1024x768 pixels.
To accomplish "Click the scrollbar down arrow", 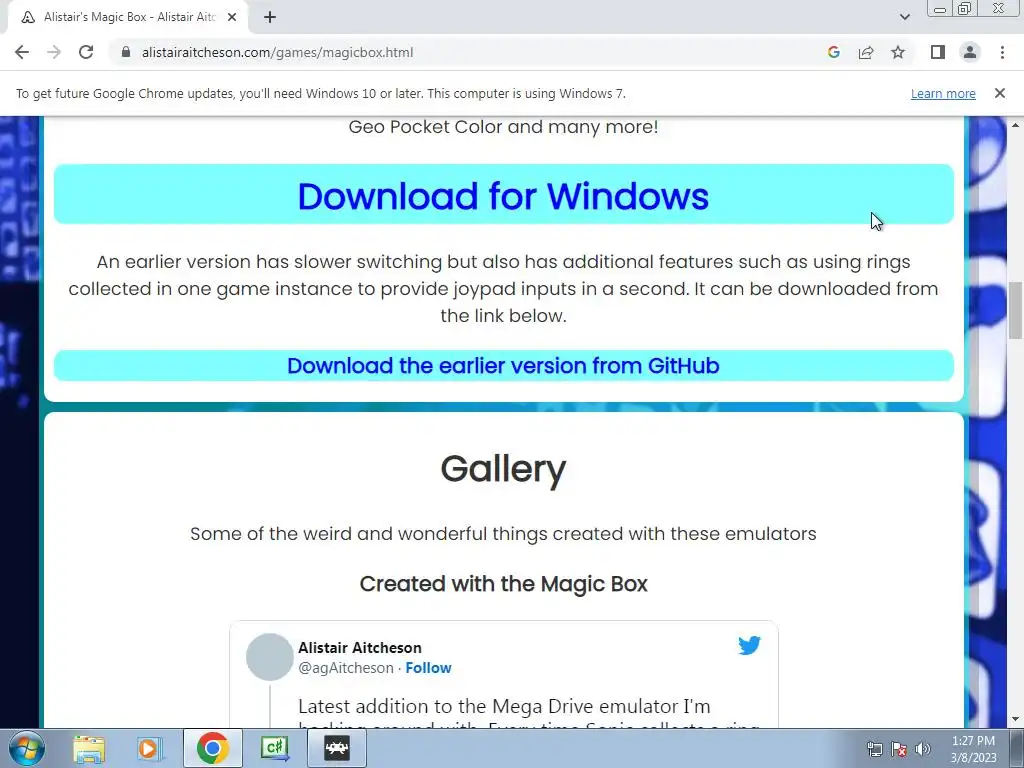I will [1015, 720].
